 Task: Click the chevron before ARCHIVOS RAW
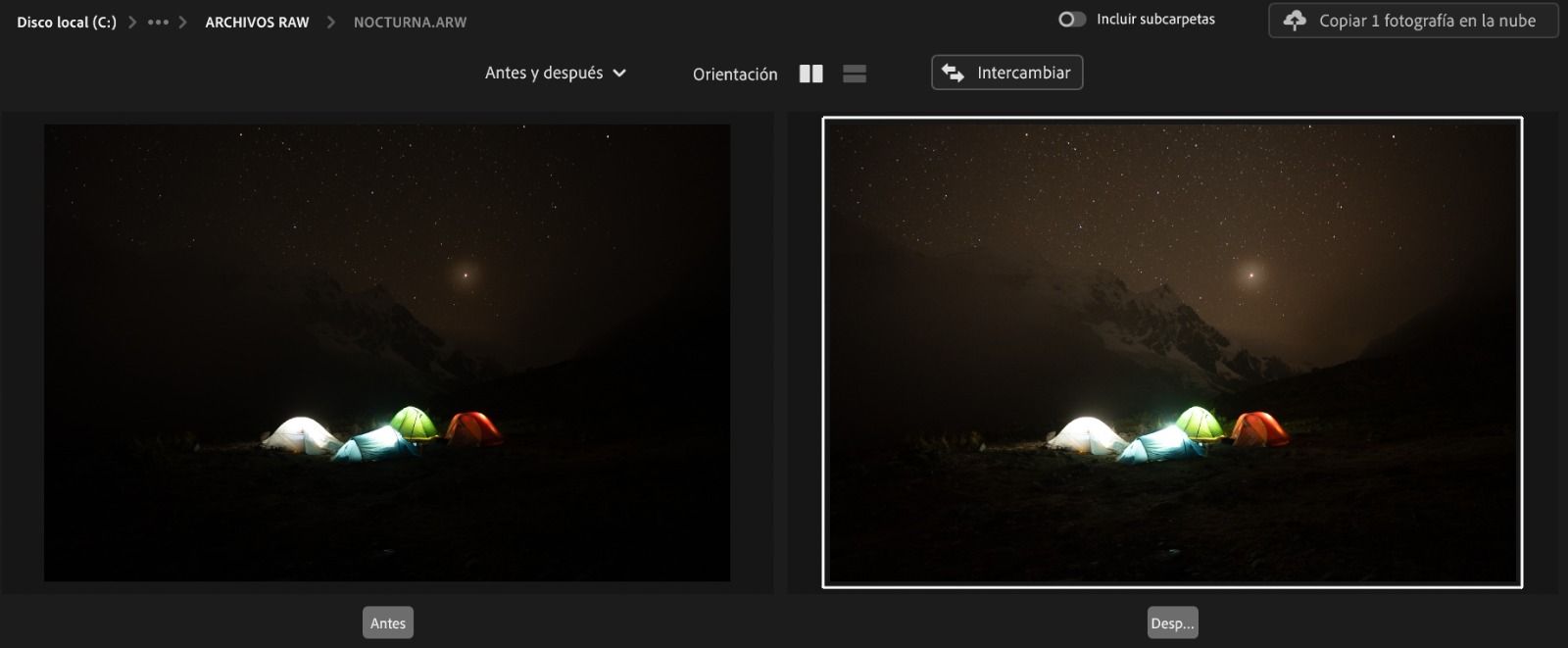[x=182, y=22]
